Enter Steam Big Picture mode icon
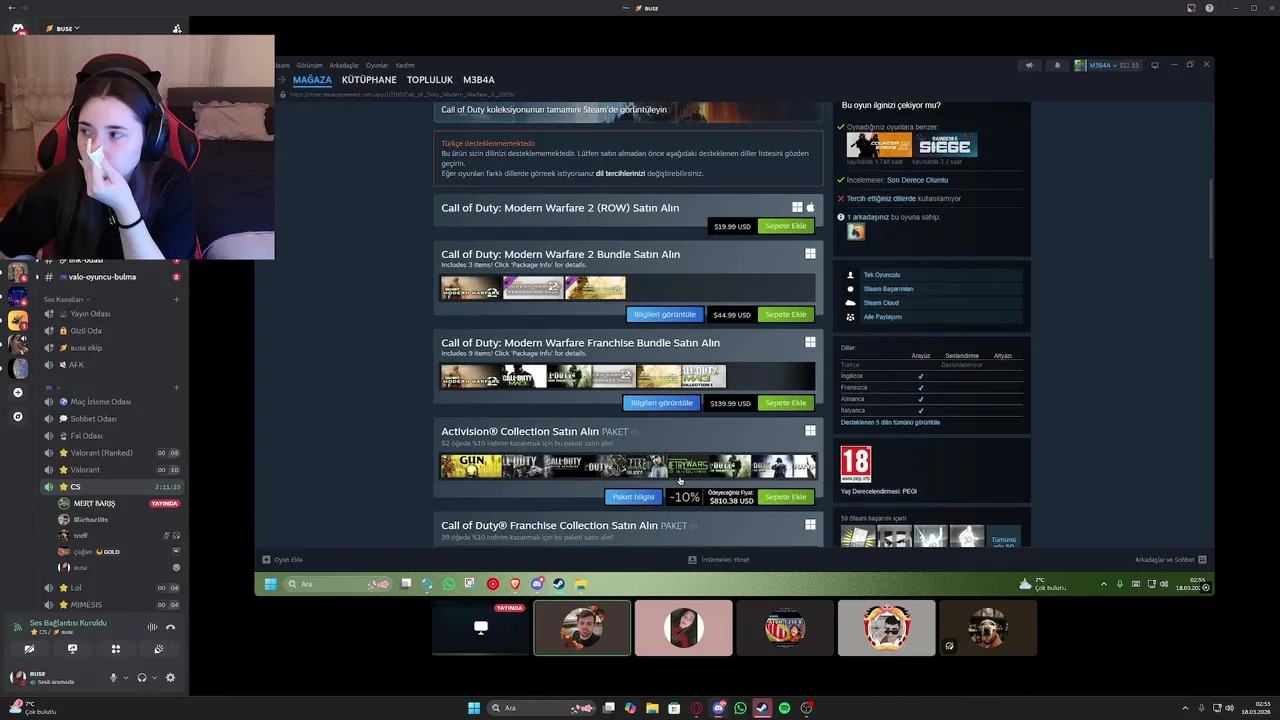This screenshot has width=1280, height=720. tap(1155, 65)
